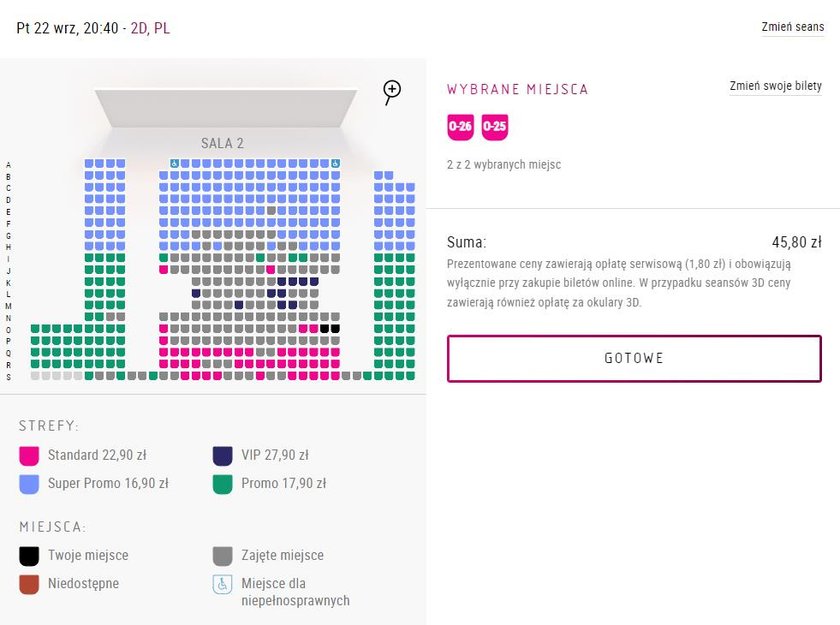The height and width of the screenshot is (625, 840).
Task: Choose the navy VIP seat at the left of row L
Action: (x=196, y=293)
